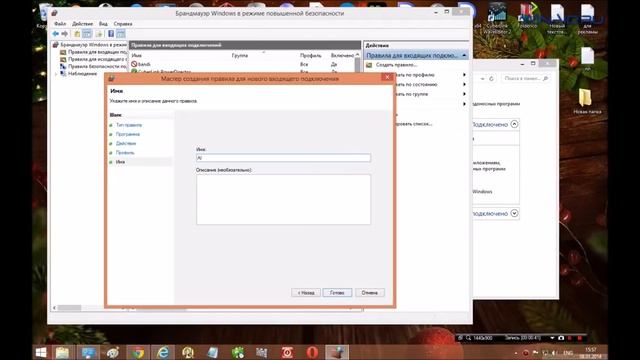
Task: Click Создать правило in the actions pane
Action: point(396,65)
